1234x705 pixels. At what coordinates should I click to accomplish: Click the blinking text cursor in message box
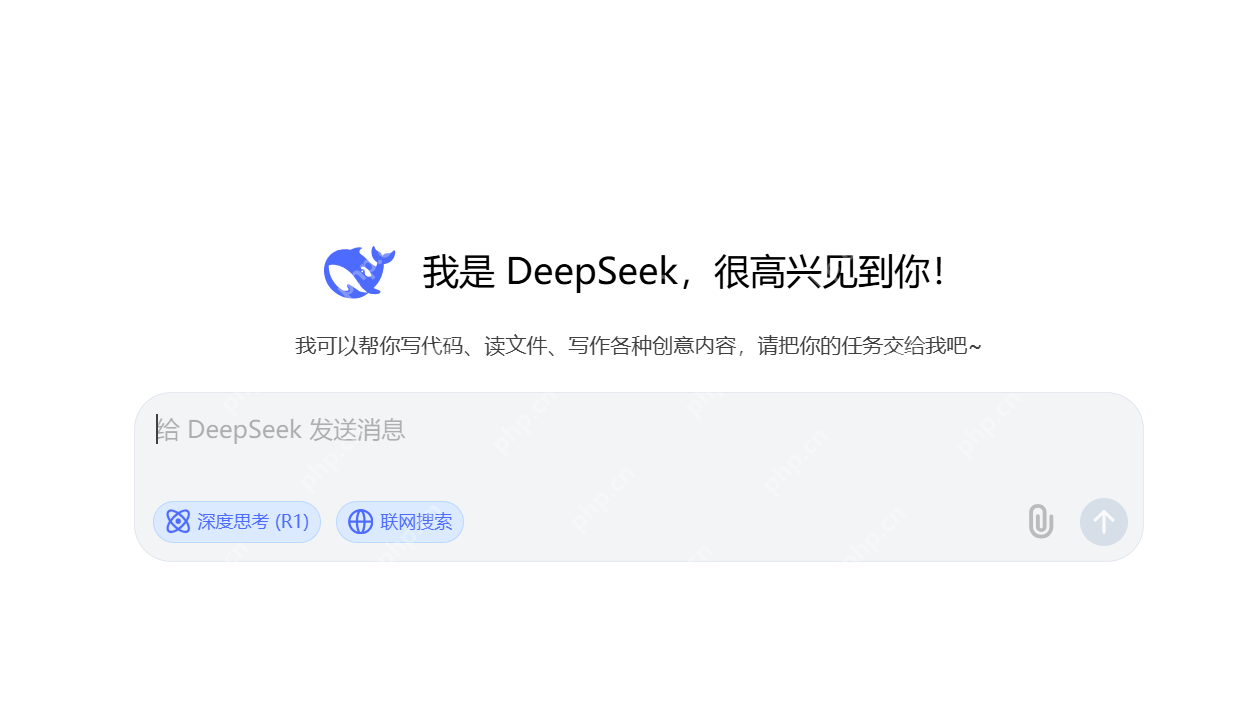point(157,430)
